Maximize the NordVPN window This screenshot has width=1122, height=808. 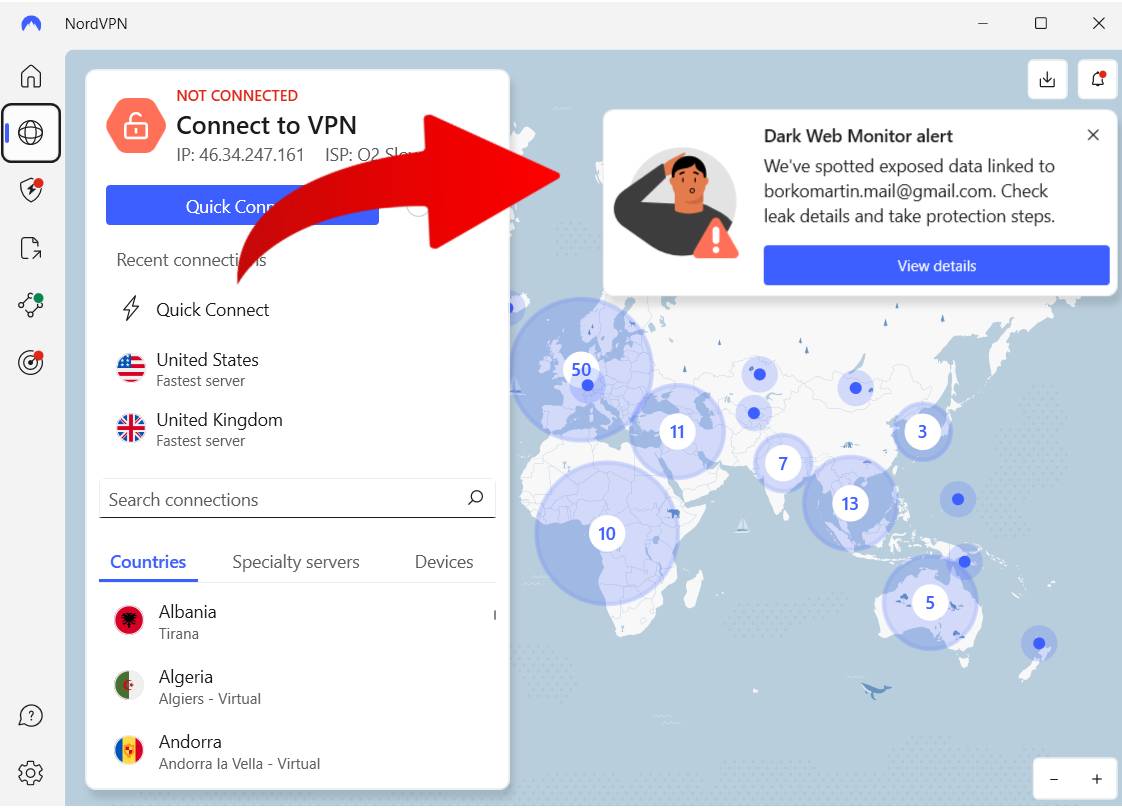tap(1041, 24)
